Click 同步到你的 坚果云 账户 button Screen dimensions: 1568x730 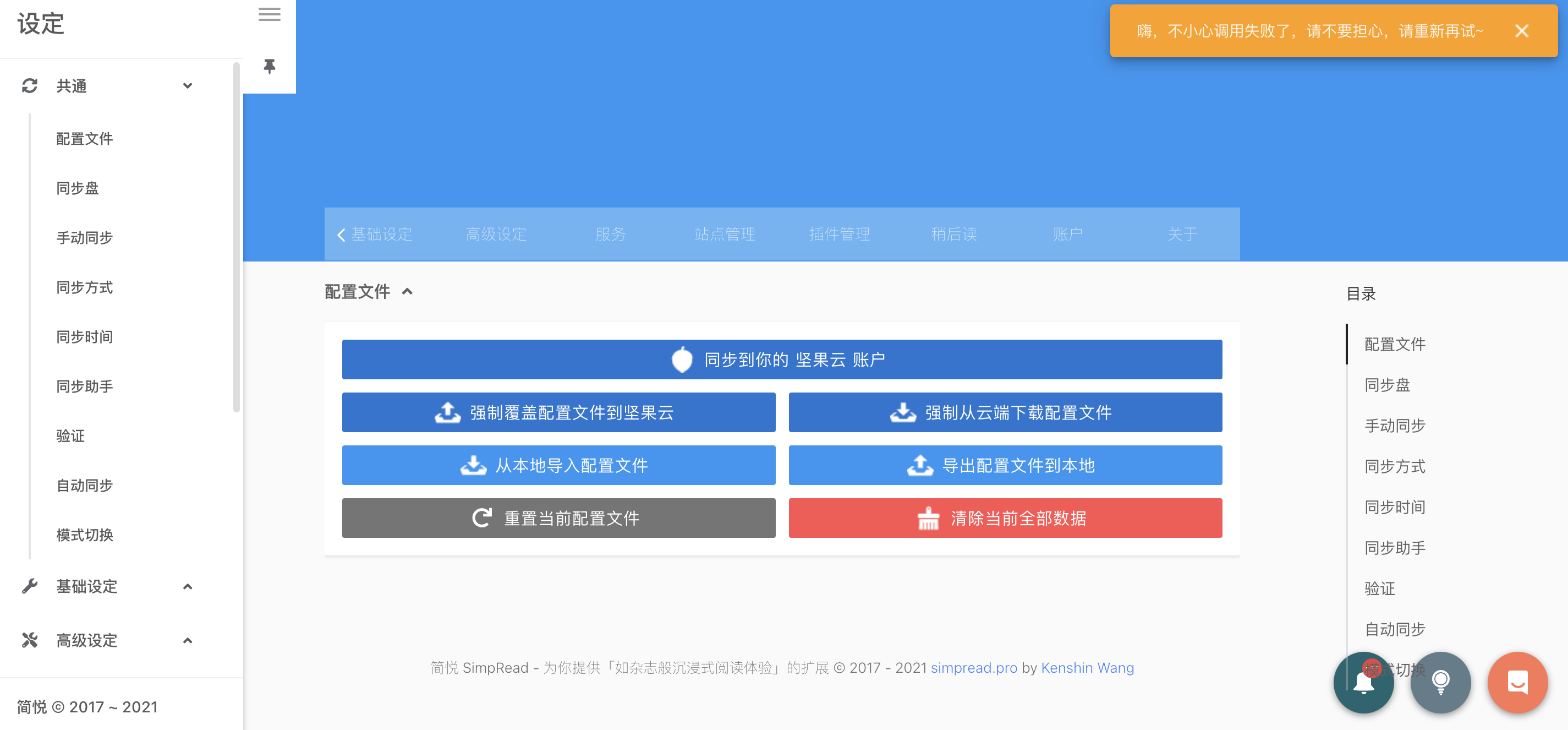pyautogui.click(x=782, y=360)
